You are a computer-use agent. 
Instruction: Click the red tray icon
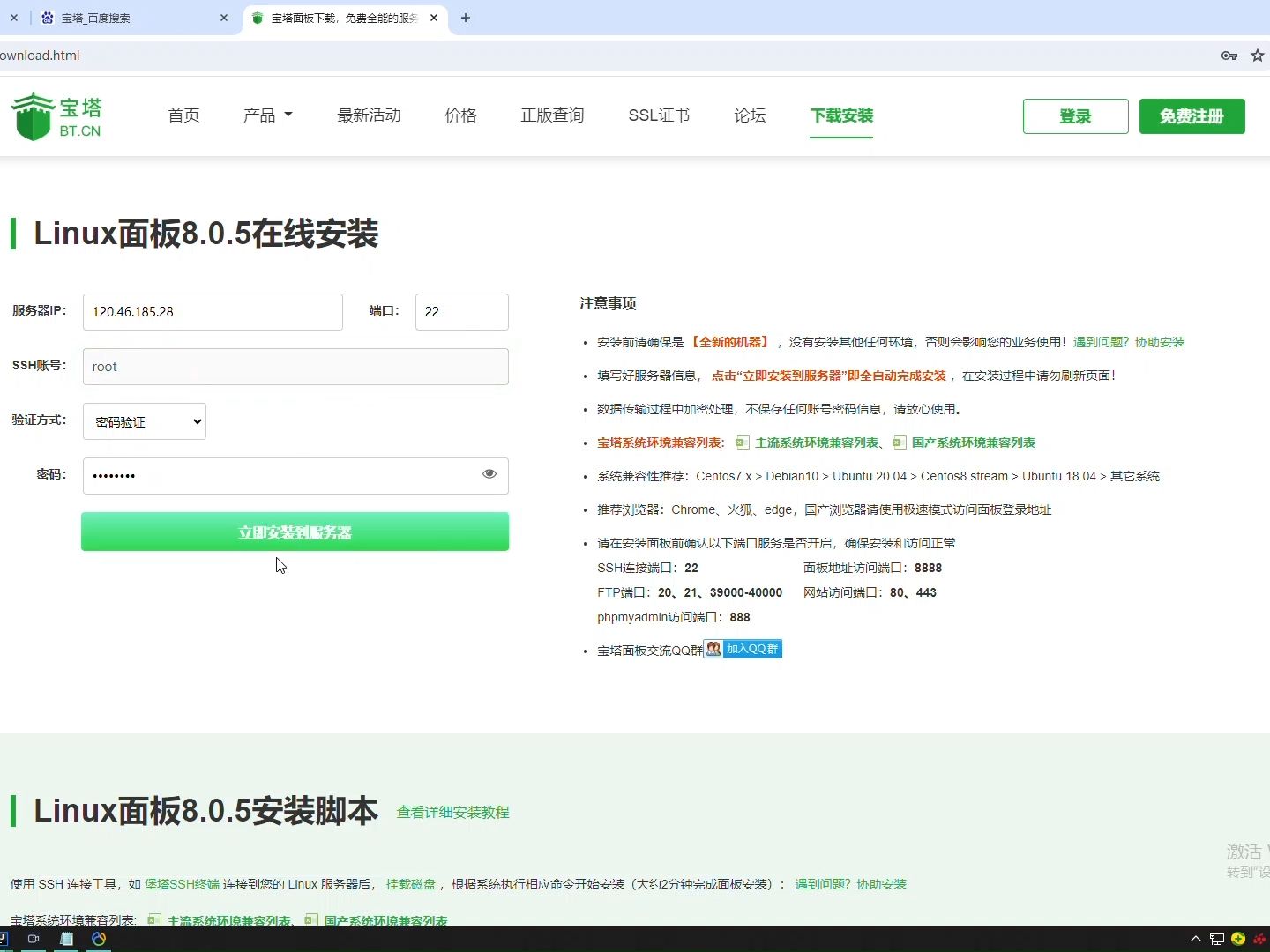(x=1260, y=939)
